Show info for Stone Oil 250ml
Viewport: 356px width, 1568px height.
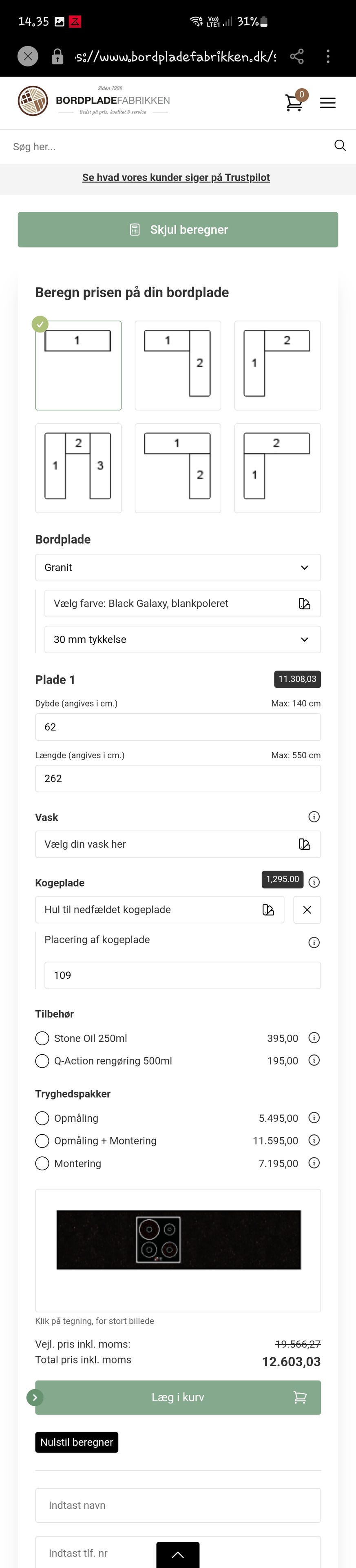314,1038
